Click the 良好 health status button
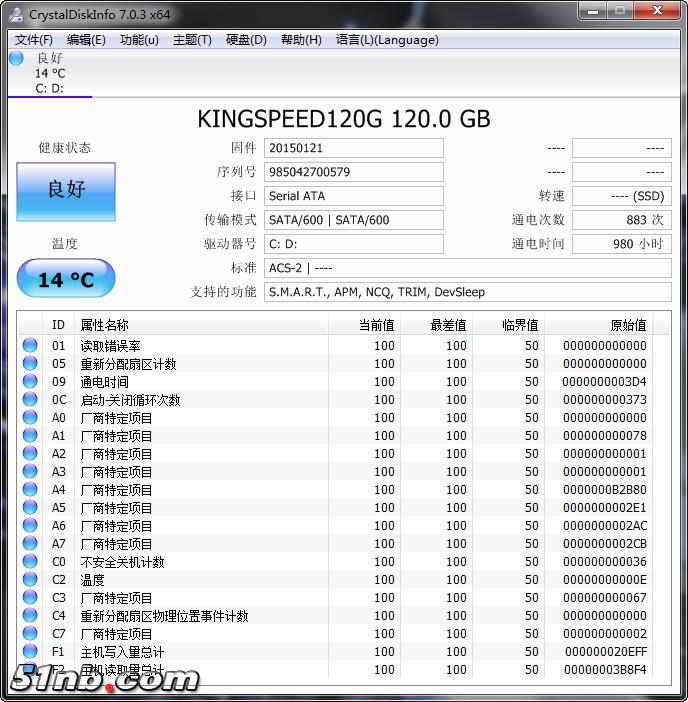This screenshot has height=702, width=688. (x=66, y=190)
